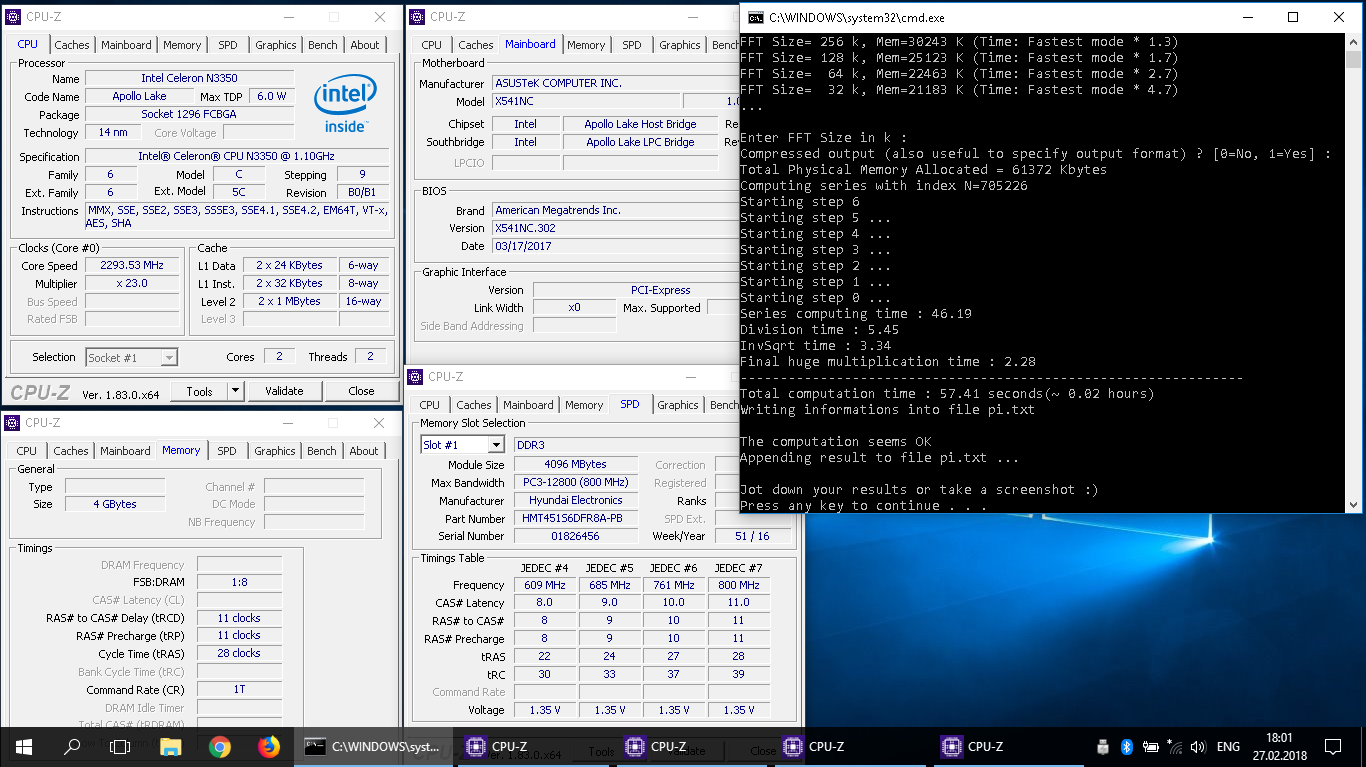Click the Multiplier value 'x 23.0'
The image size is (1366, 767).
(132, 283)
